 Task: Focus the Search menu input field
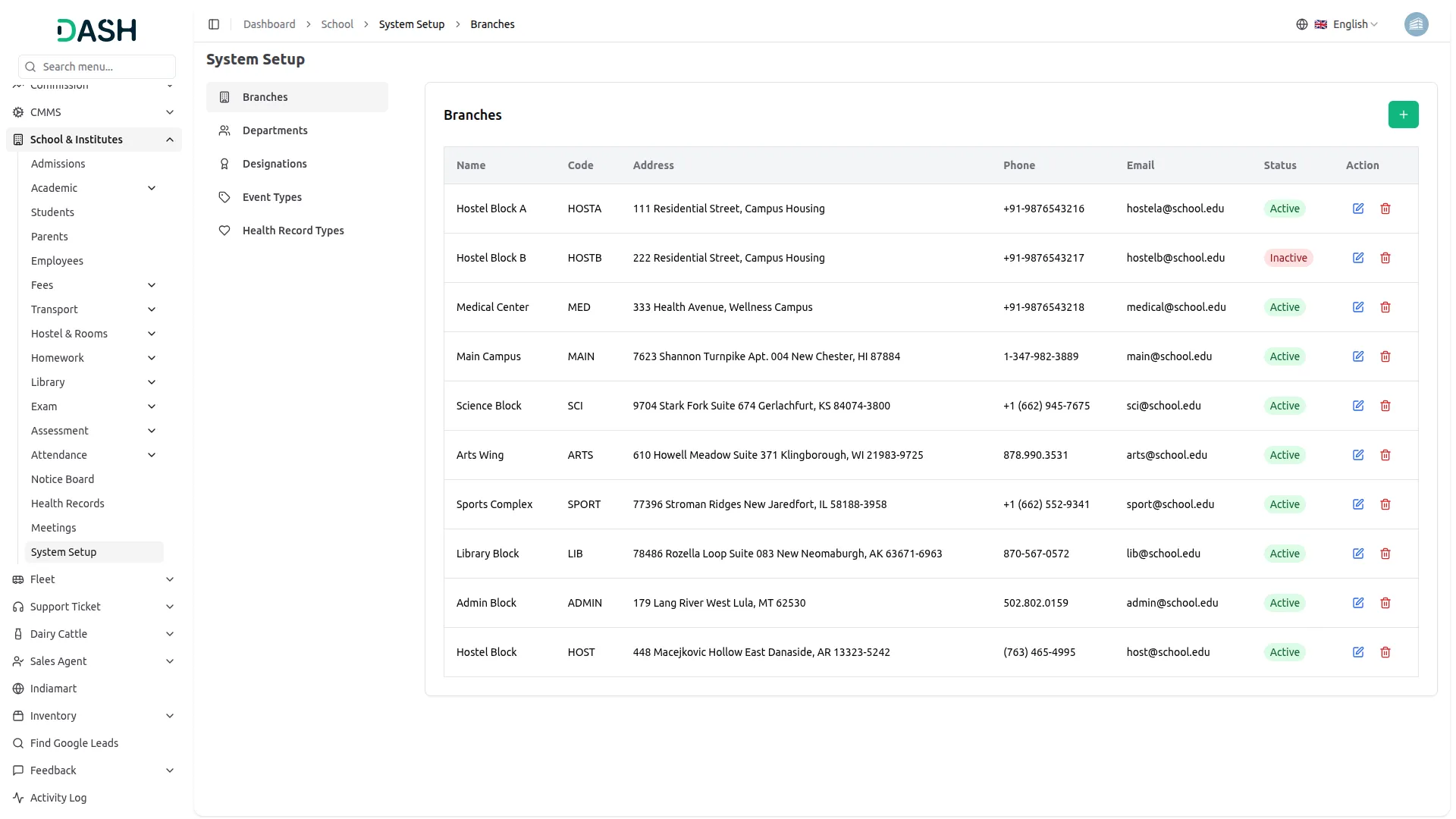[106, 67]
